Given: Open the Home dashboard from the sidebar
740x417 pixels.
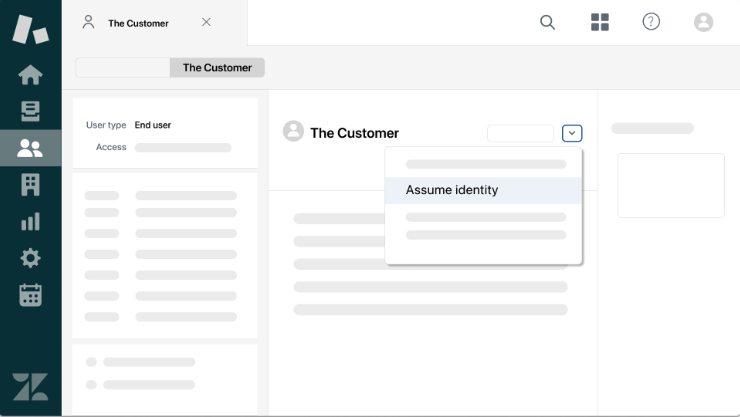Looking at the screenshot, I should coord(30,75).
